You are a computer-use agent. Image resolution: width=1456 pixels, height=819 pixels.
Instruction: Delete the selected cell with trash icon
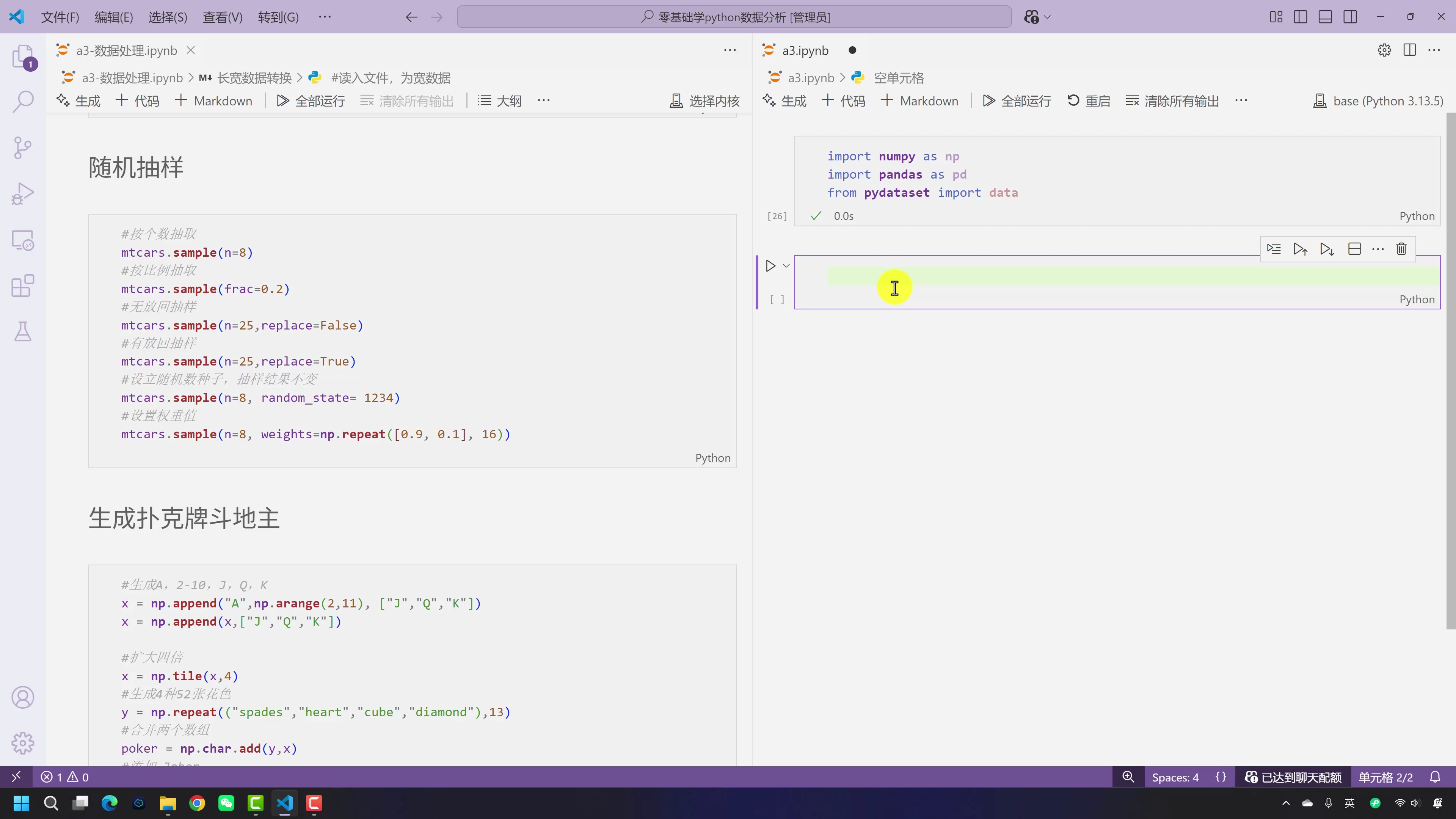pyautogui.click(x=1401, y=249)
